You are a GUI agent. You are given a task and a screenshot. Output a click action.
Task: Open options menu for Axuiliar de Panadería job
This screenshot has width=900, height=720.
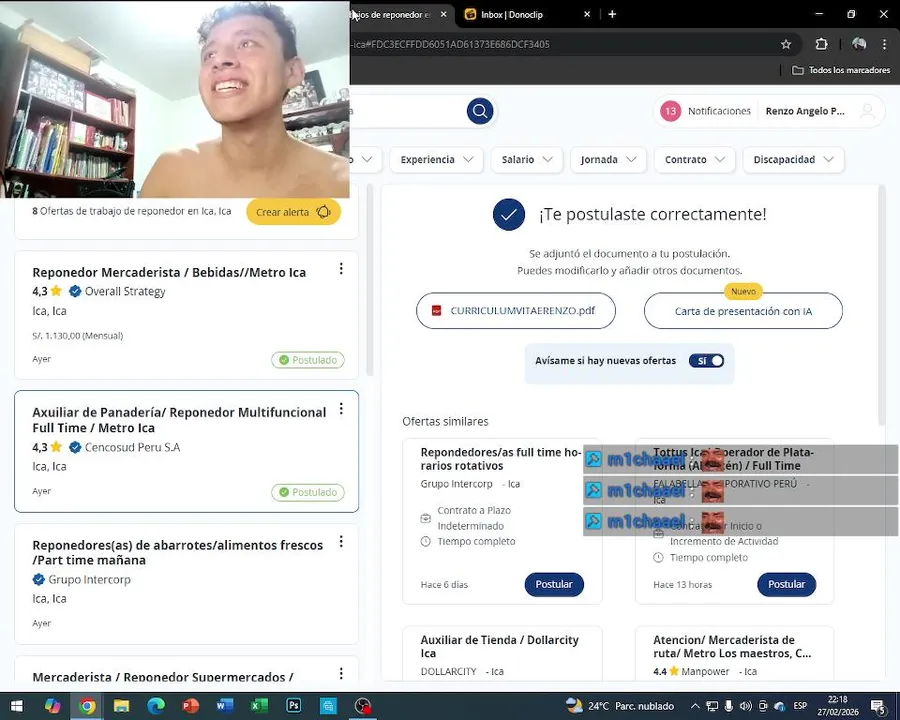341,409
